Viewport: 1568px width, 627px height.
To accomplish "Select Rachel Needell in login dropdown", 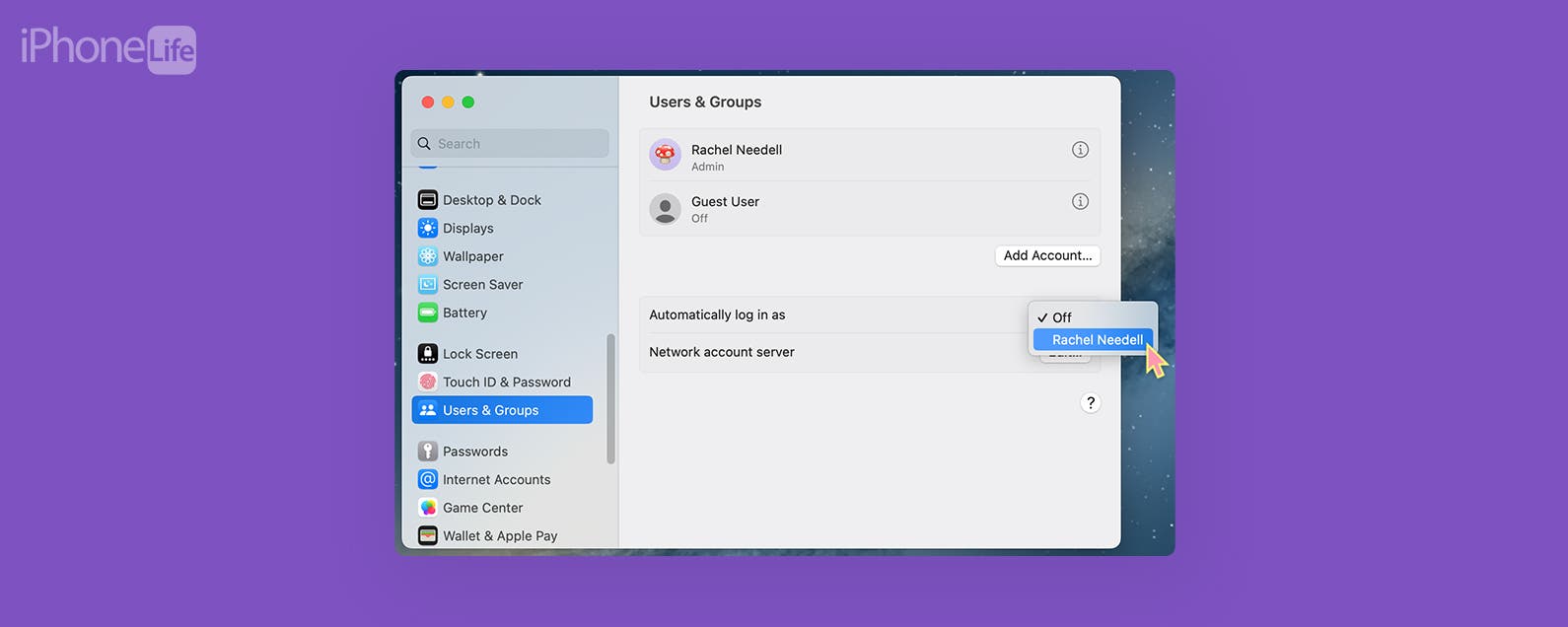I will point(1097,340).
